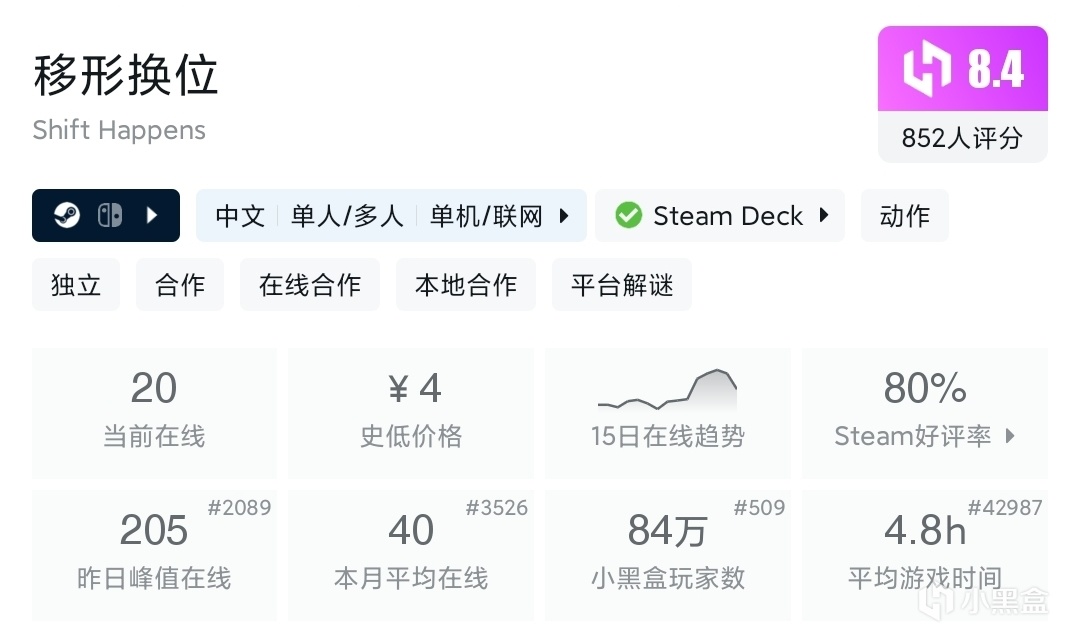The width and height of the screenshot is (1080, 637).
Task: Open the 平均游戏时间 4.8h card
Action: coord(924,554)
